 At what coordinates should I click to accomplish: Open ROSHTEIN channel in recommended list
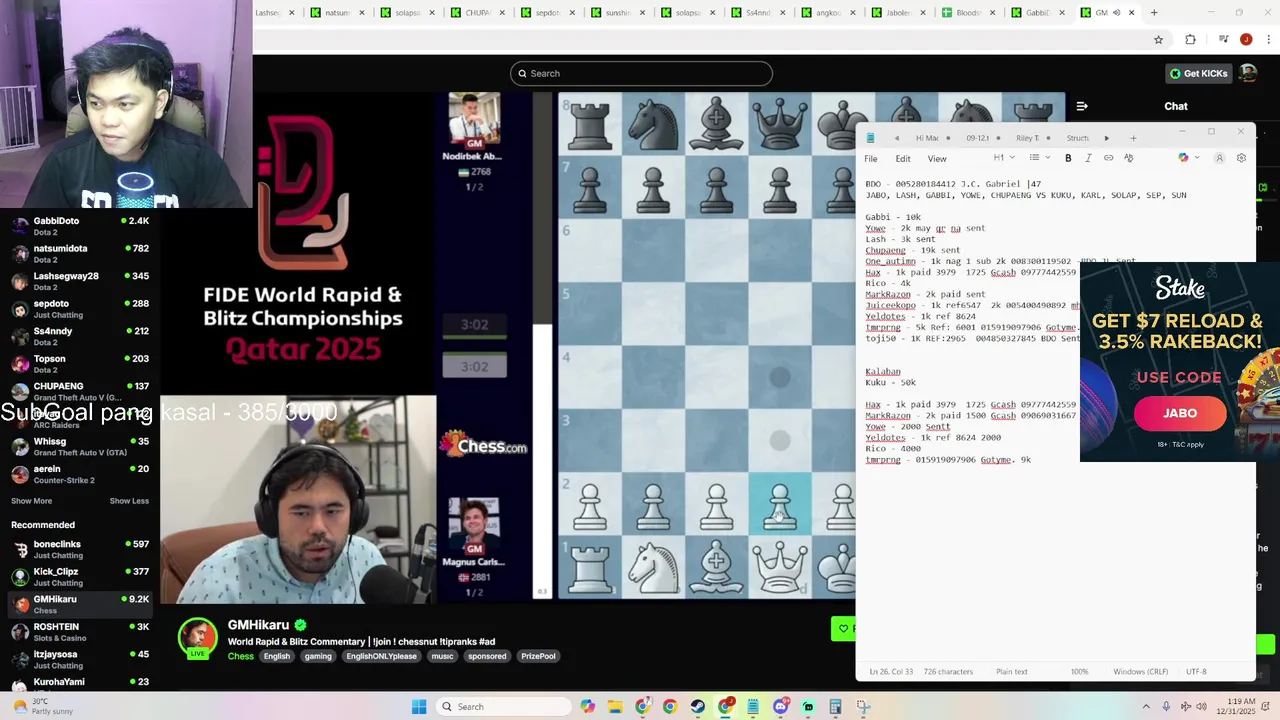(80, 632)
